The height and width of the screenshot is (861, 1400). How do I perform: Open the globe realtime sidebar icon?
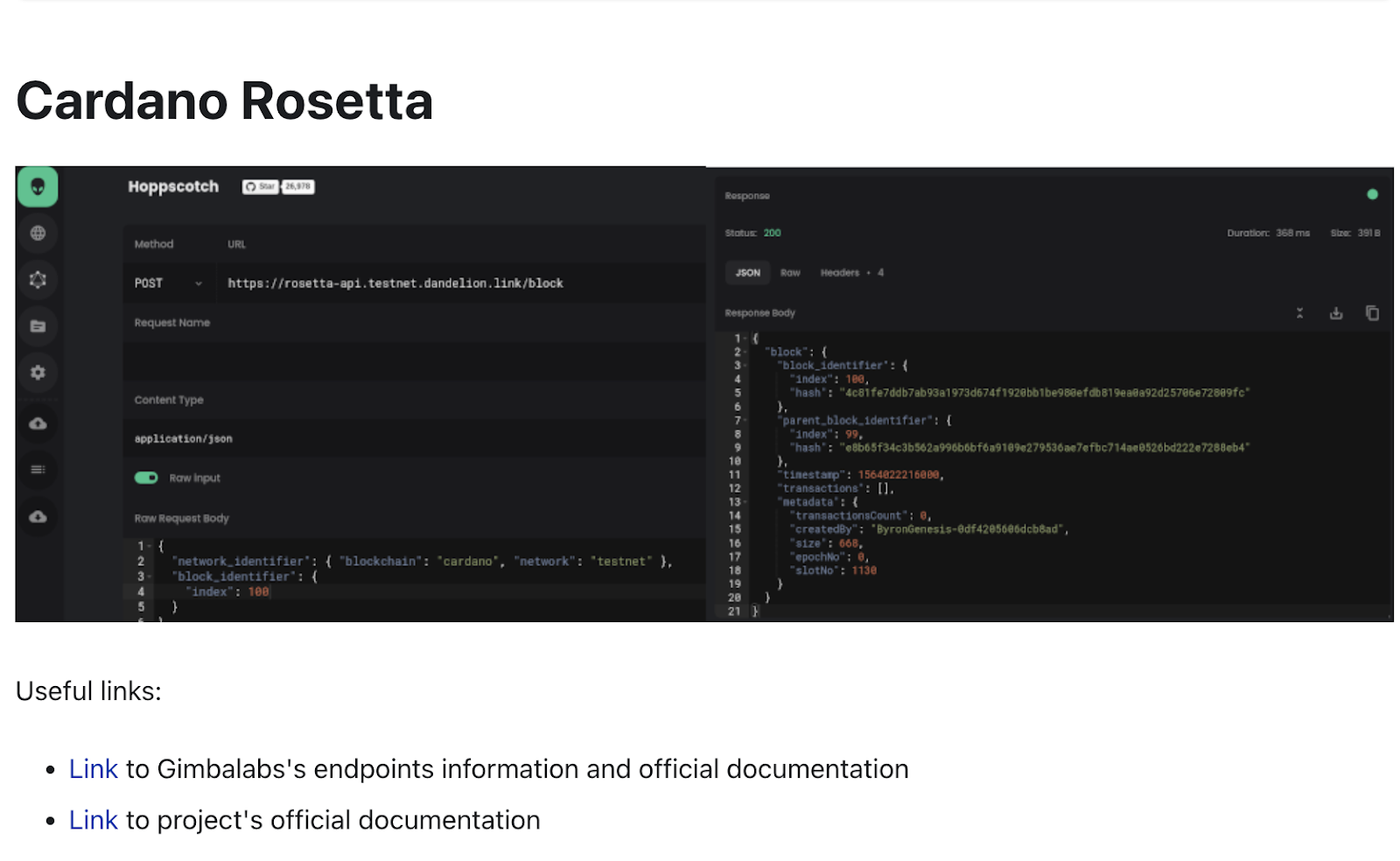(38, 233)
